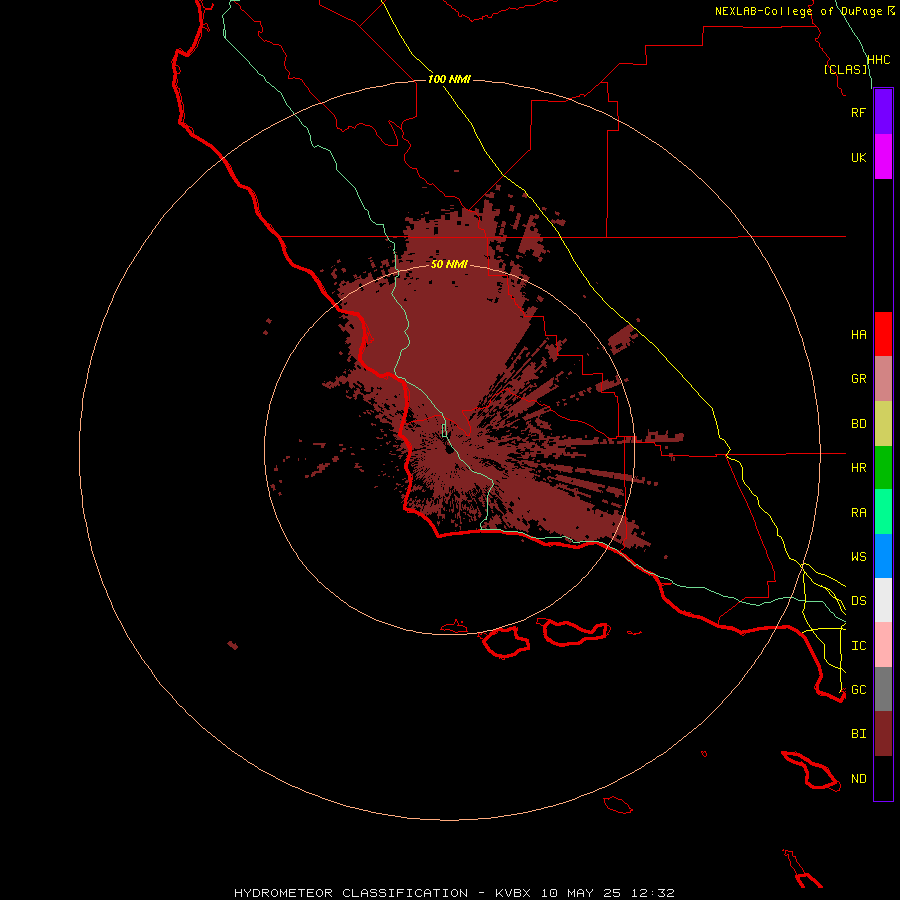The image size is (900, 900).
Task: Click the 12:32 timestamp
Action: click(x=653, y=893)
